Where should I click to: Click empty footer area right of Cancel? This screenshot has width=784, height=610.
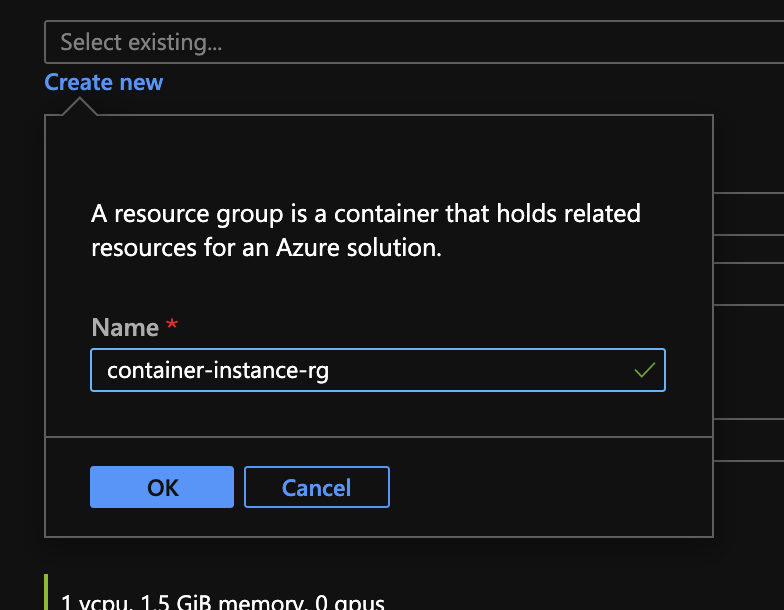(550, 487)
